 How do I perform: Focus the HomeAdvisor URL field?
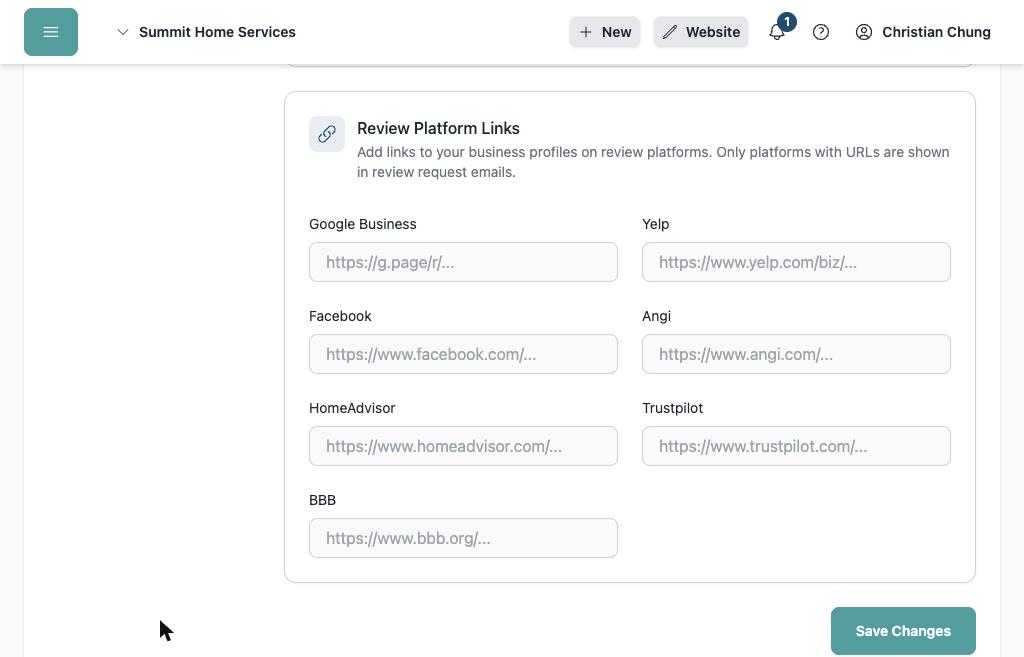click(x=463, y=446)
